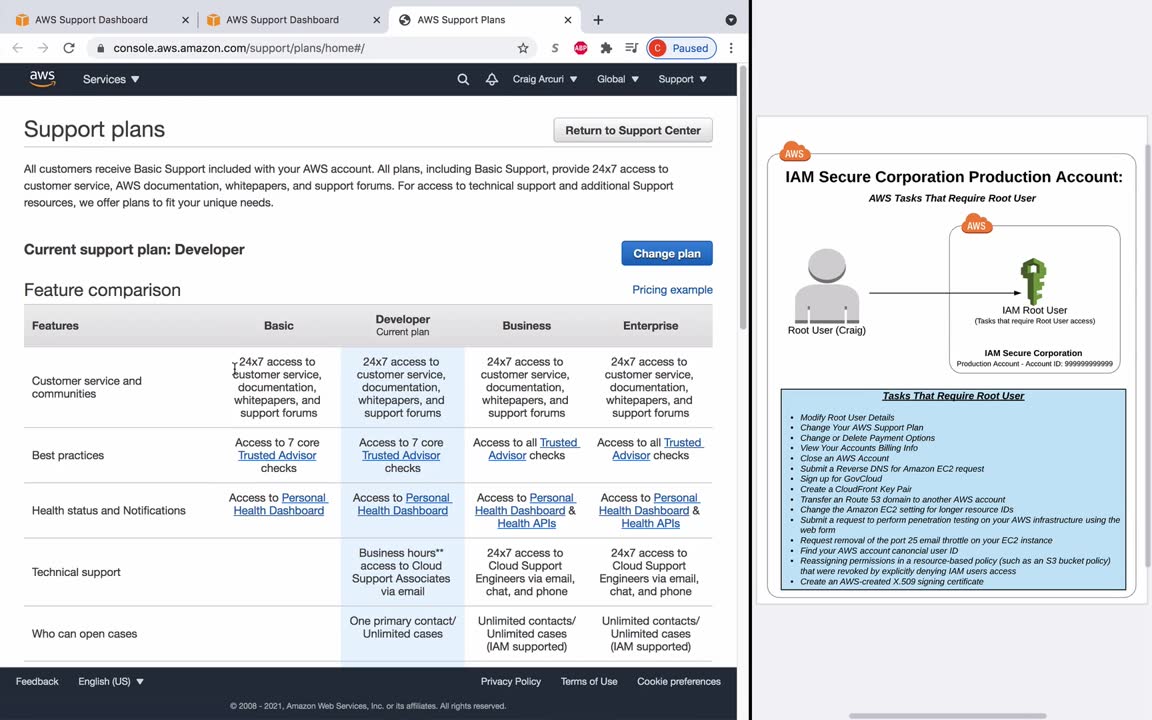Open Chrome's three-dot menu
The height and width of the screenshot is (720, 1152).
(x=731, y=48)
